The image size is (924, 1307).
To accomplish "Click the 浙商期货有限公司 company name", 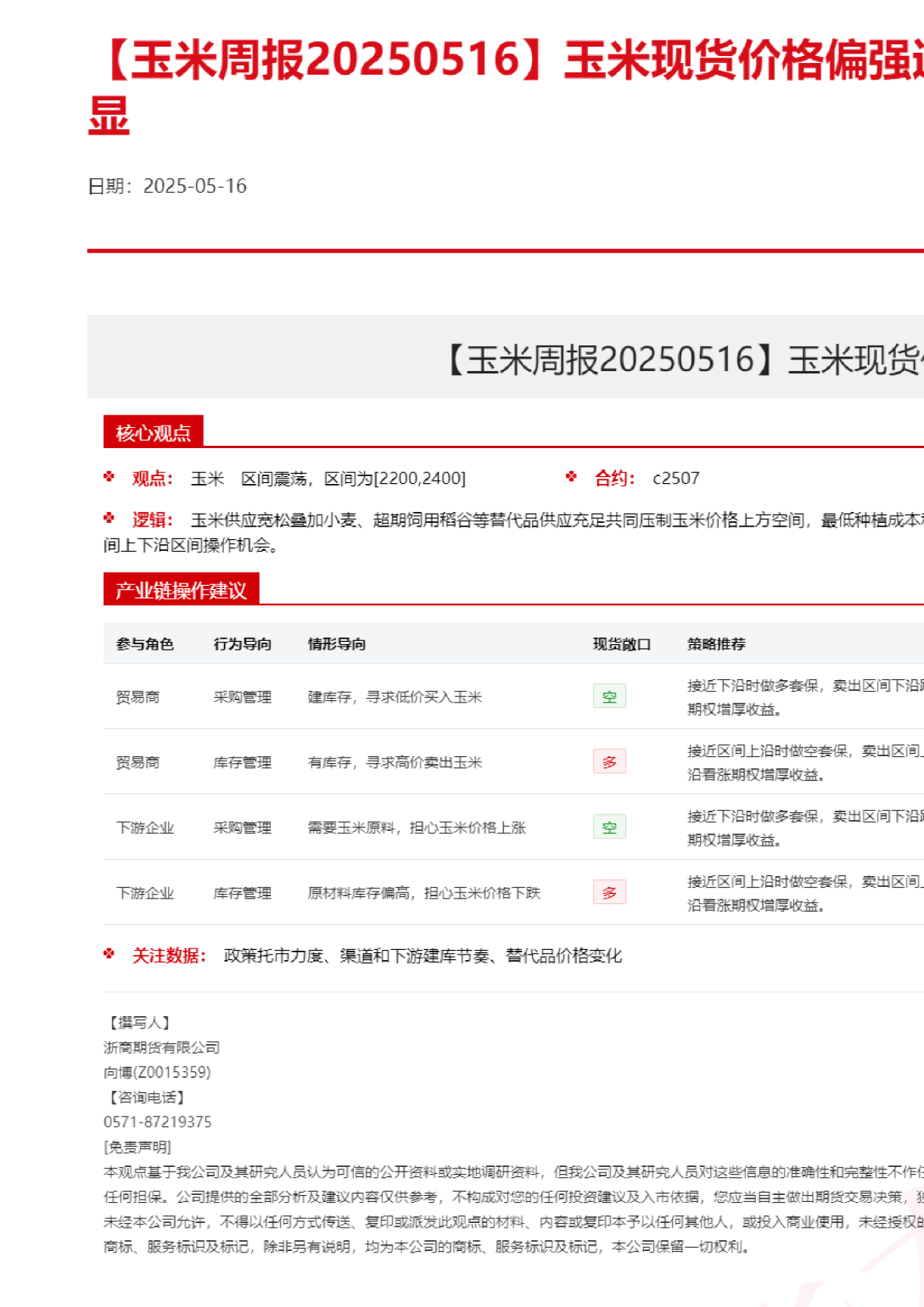I will point(162,1047).
